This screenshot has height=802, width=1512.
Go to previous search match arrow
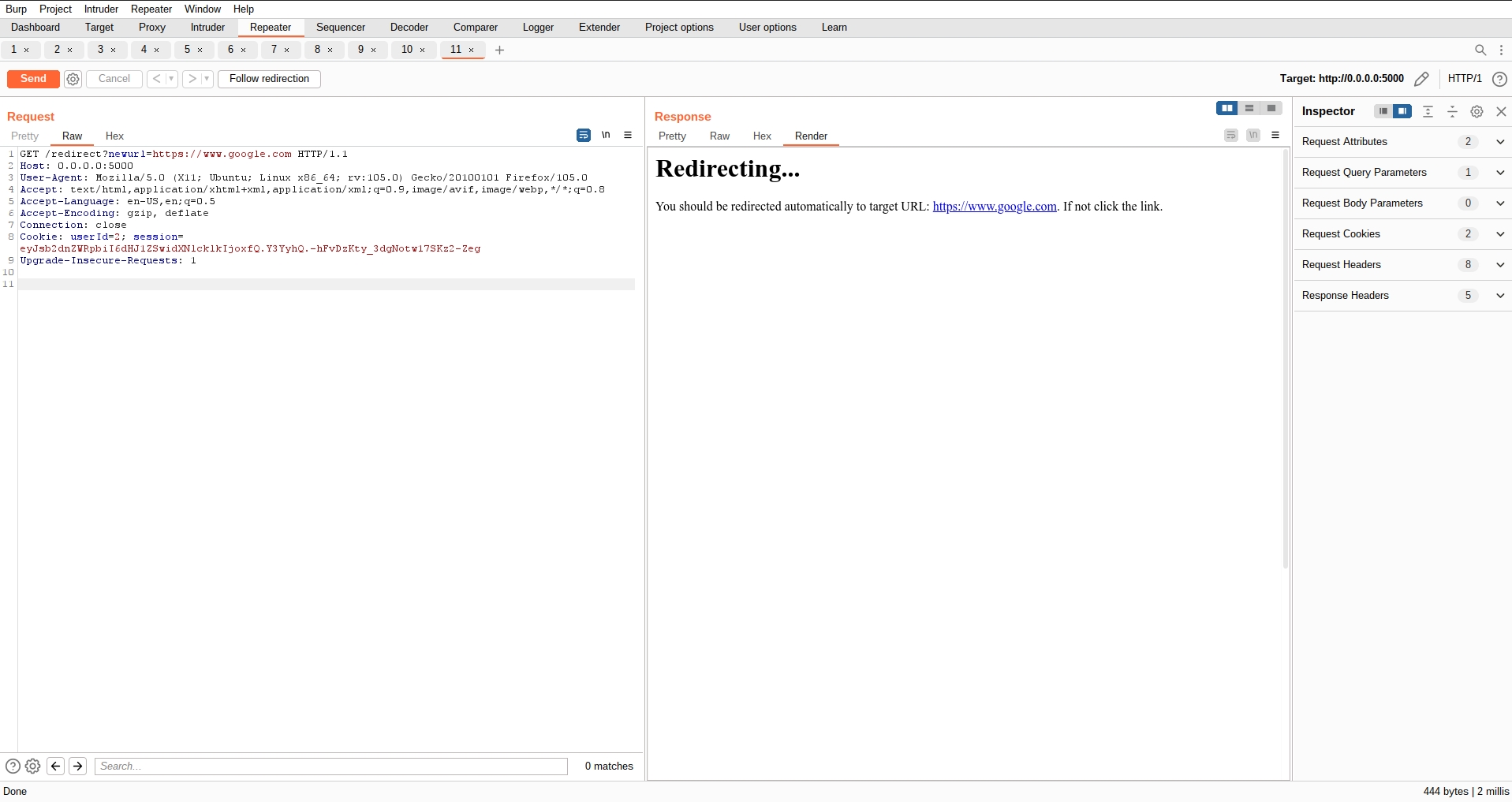56,766
